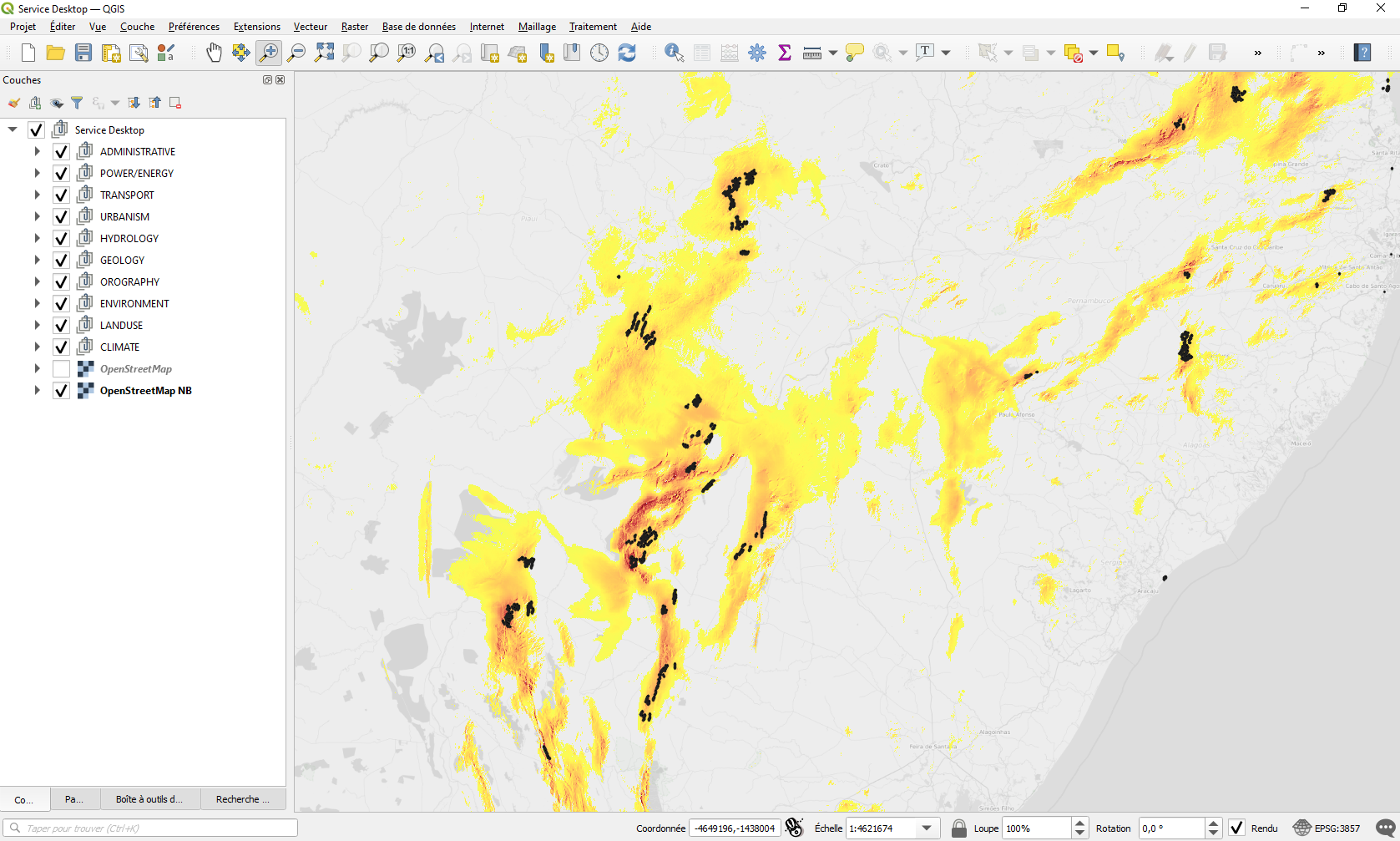
Task: Click the locator search bar
Action: tap(151, 828)
